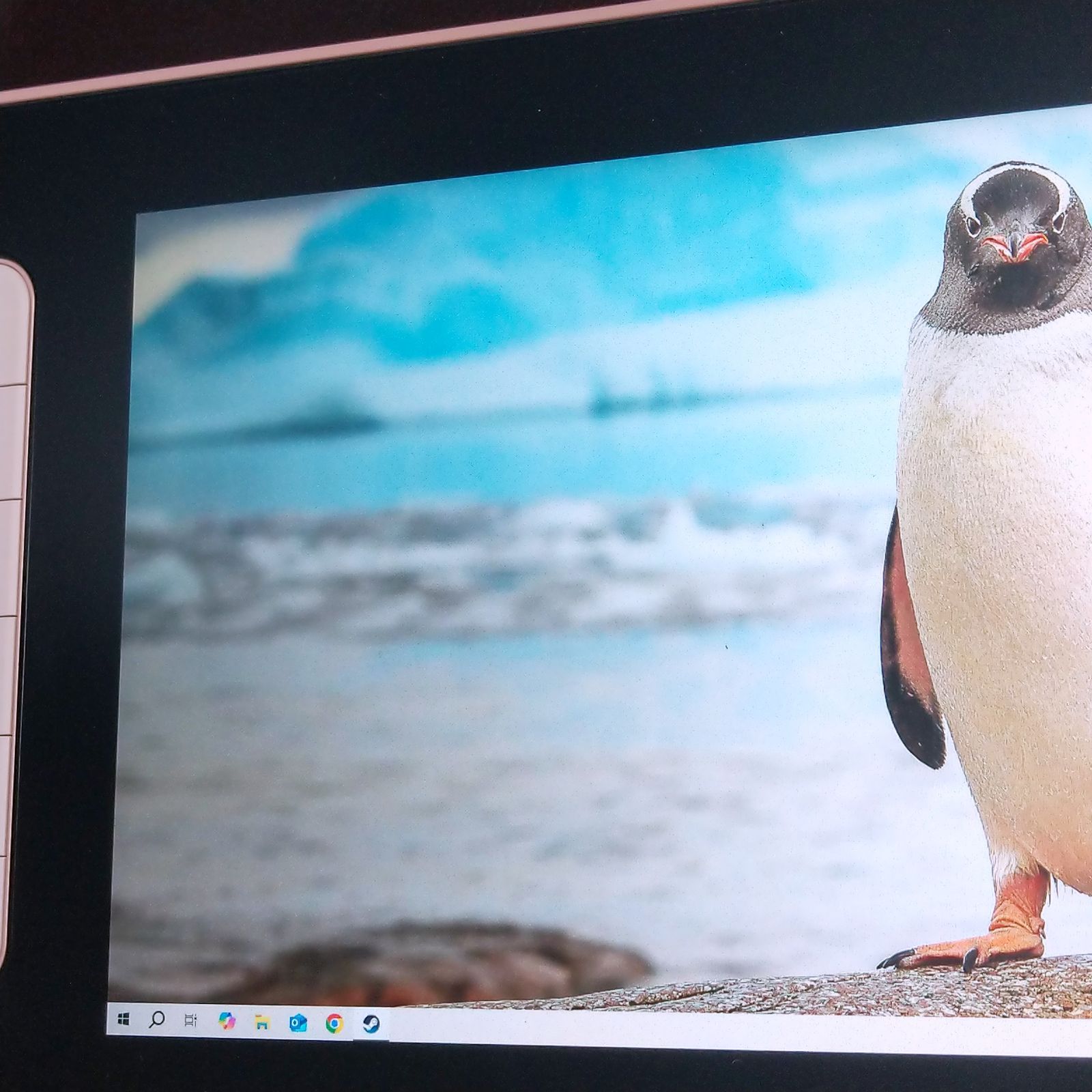Click the blurred white waves on wallpaper

[478, 560]
